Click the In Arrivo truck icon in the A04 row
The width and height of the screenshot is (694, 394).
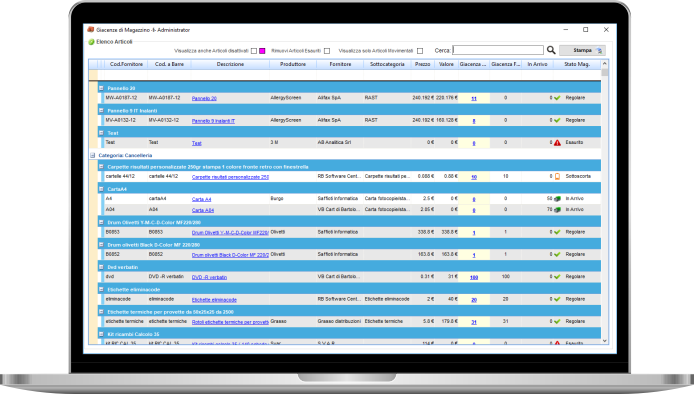pos(557,209)
